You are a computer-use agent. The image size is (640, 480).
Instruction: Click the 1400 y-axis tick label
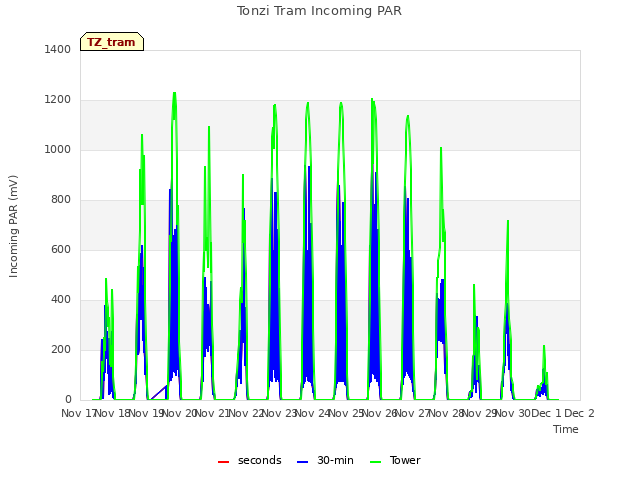58,49
